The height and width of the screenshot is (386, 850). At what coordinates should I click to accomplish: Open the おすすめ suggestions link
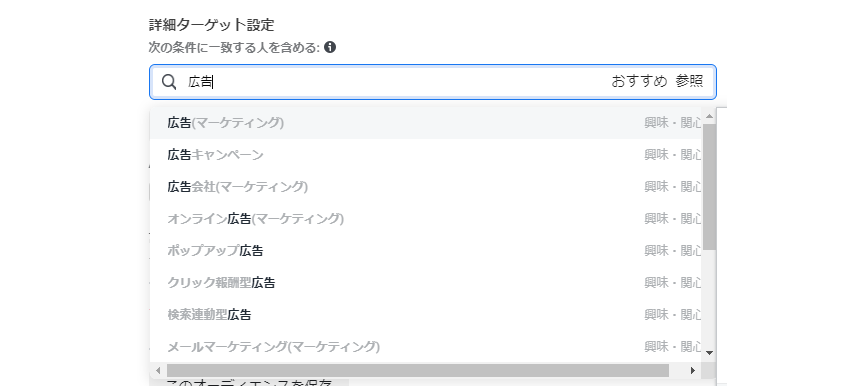click(639, 81)
